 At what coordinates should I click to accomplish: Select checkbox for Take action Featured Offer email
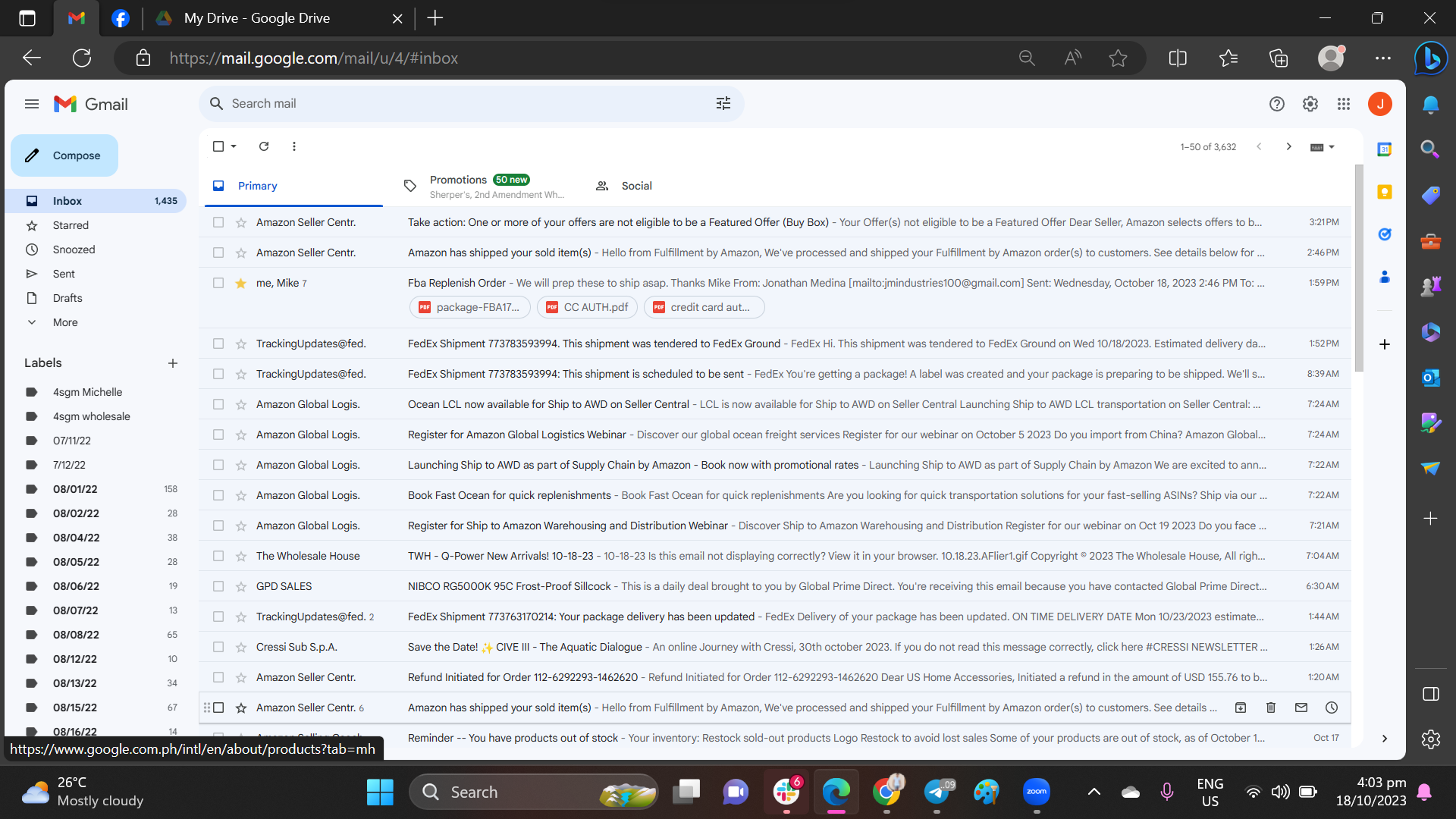point(218,222)
